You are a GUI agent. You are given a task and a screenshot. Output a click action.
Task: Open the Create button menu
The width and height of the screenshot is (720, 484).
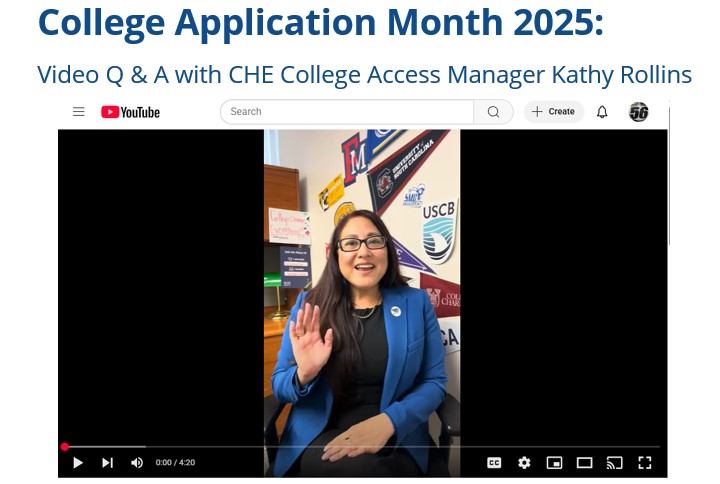click(x=553, y=112)
